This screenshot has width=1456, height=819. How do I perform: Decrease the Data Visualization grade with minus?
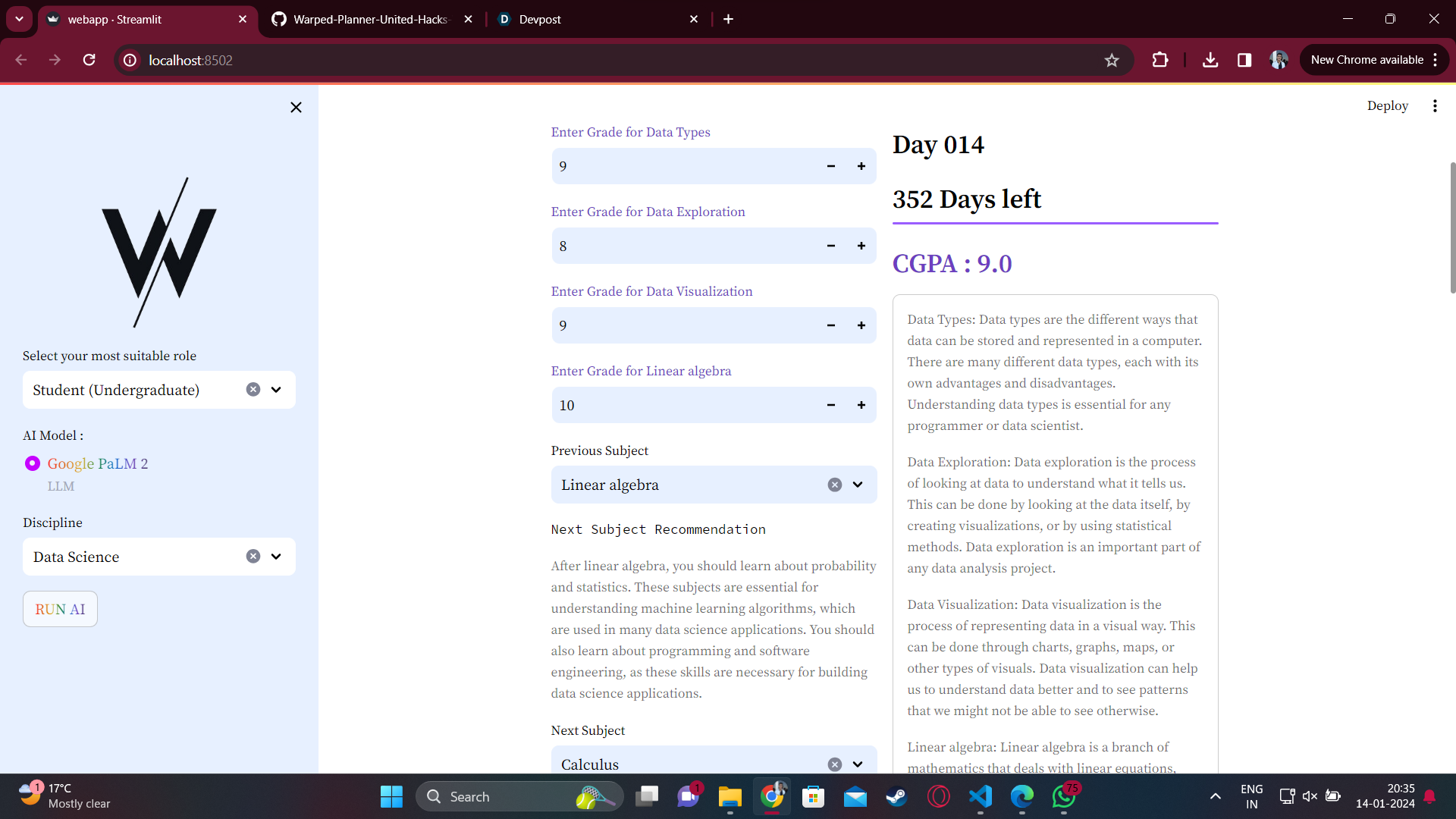(831, 325)
